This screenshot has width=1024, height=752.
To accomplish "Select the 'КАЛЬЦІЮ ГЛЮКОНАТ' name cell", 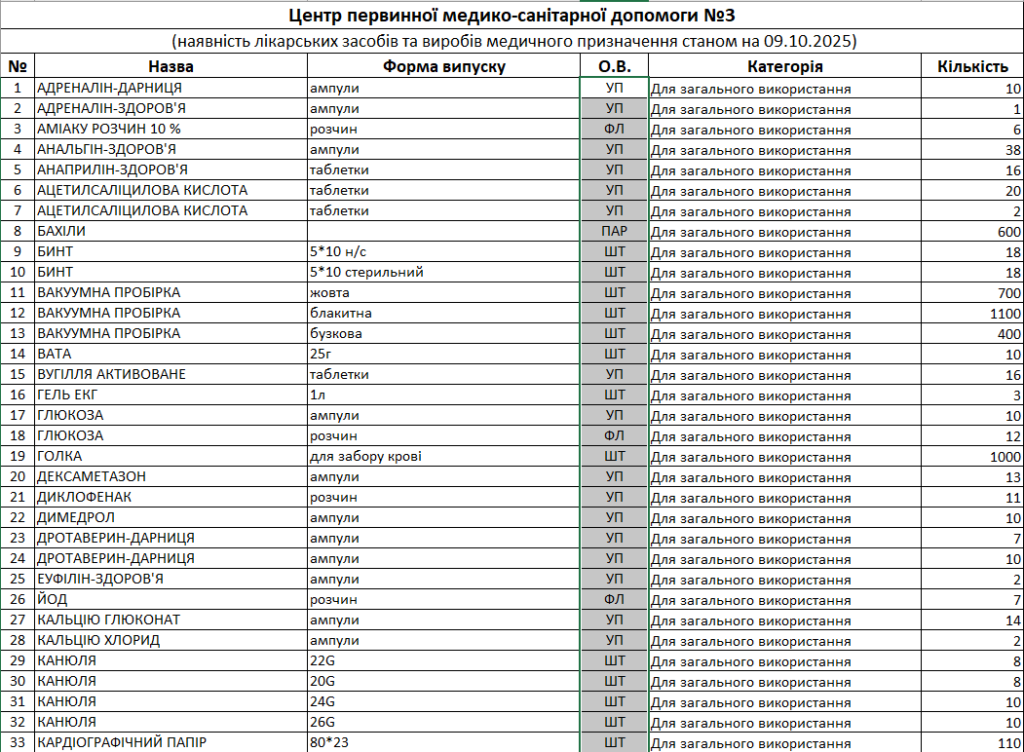I will pyautogui.click(x=170, y=620).
